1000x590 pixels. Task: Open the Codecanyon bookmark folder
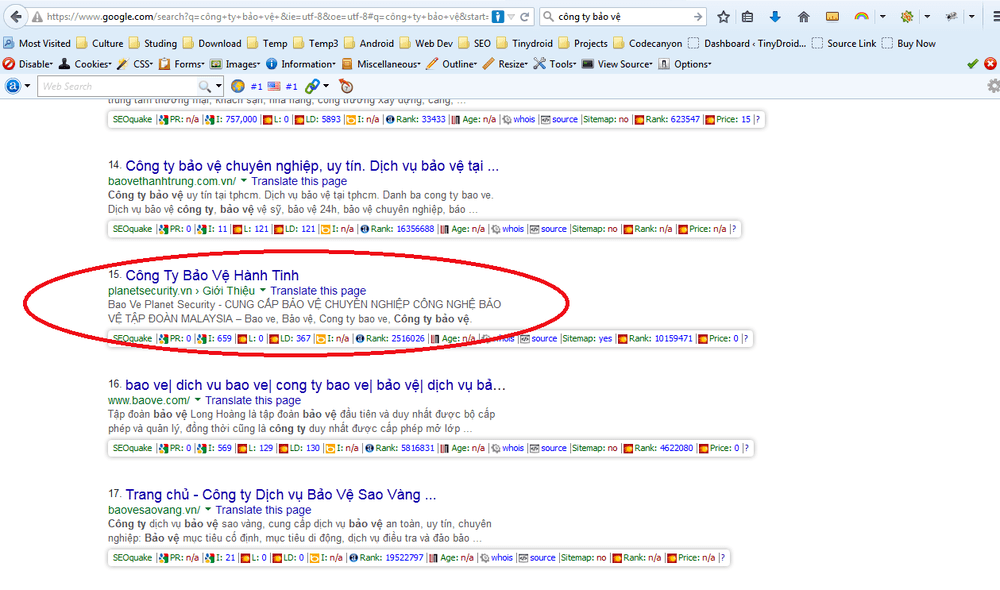(648, 43)
